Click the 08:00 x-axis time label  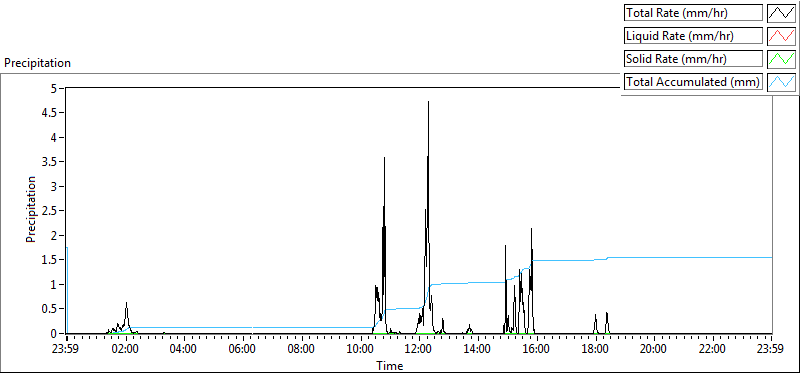301,350
